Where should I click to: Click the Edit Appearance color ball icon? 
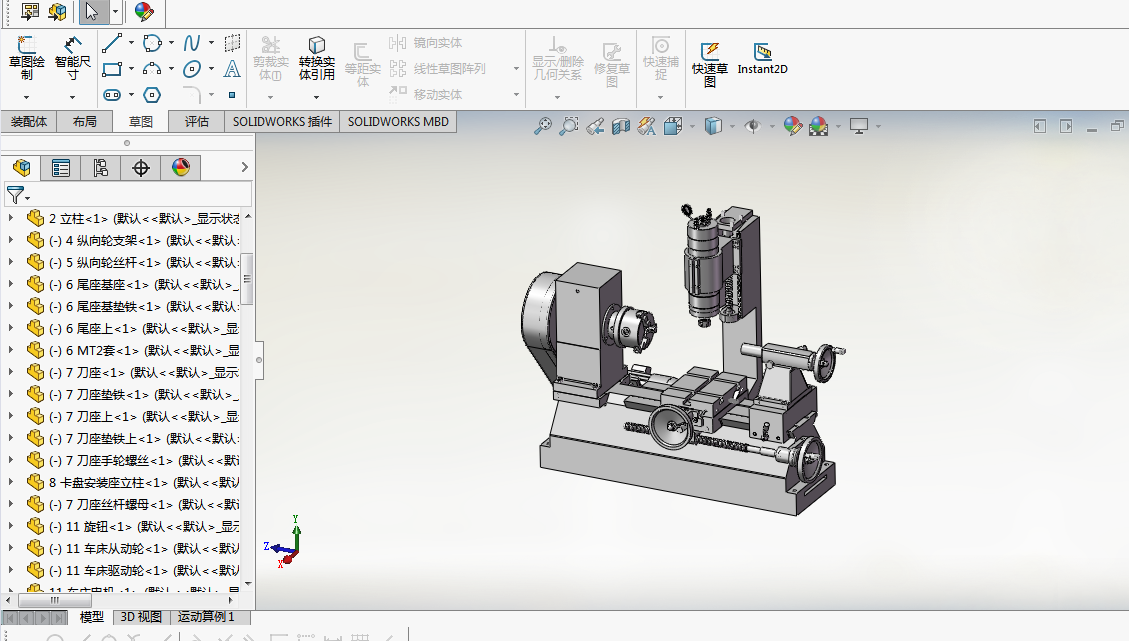[793, 126]
